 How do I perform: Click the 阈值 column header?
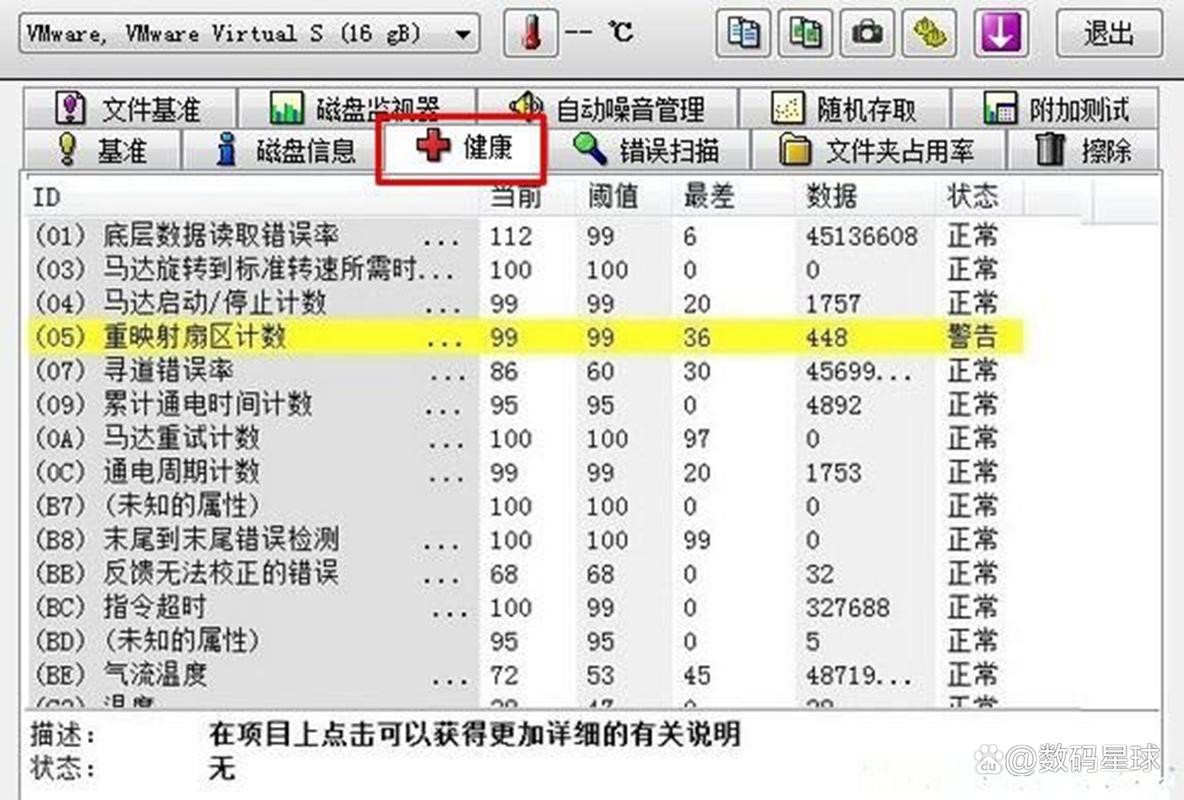pos(624,197)
